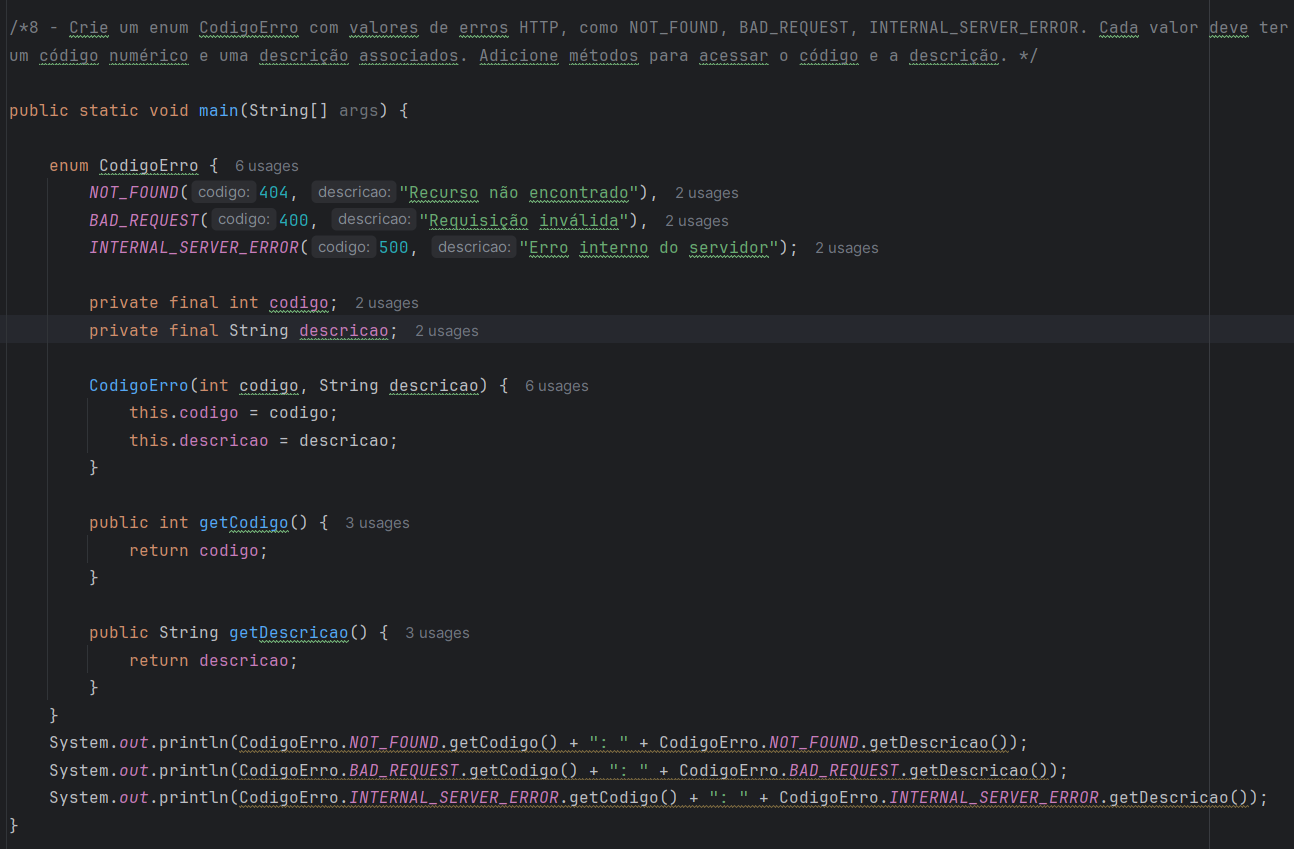
Task: Click 'println' in the BAD_REQUEST print statement
Action: 194,771
